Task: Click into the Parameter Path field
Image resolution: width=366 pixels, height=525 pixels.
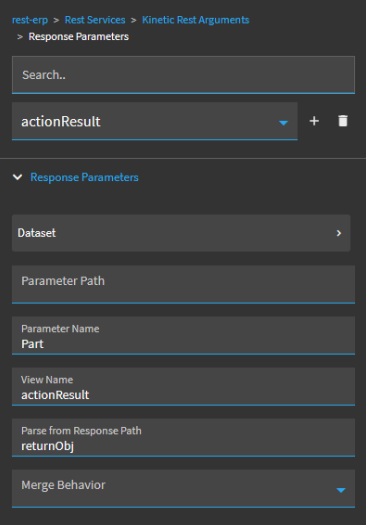Action: pyautogui.click(x=183, y=285)
